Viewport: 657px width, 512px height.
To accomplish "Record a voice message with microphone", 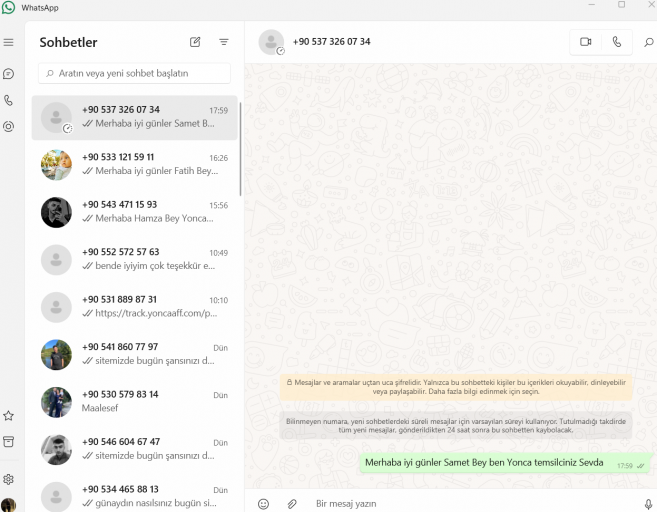I will pyautogui.click(x=648, y=504).
